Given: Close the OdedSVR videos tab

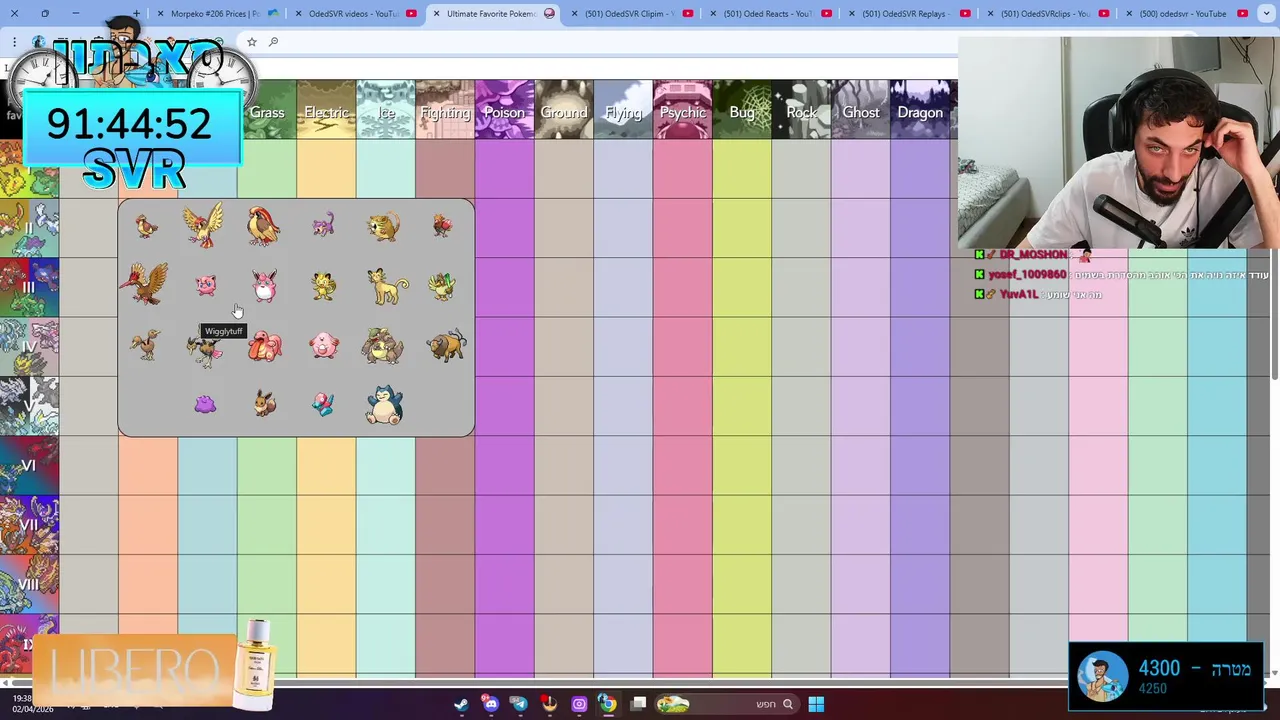Looking at the screenshot, I should (298, 14).
